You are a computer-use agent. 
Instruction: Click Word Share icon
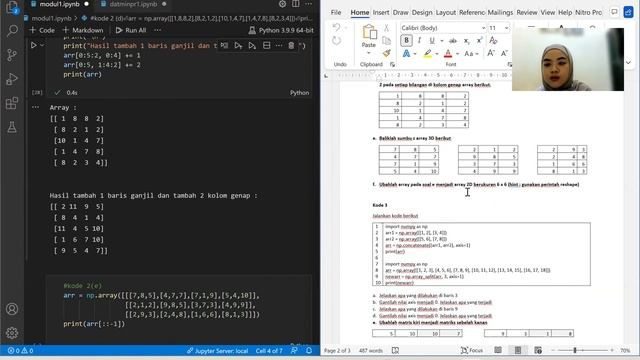pyautogui.click(x=628, y=12)
